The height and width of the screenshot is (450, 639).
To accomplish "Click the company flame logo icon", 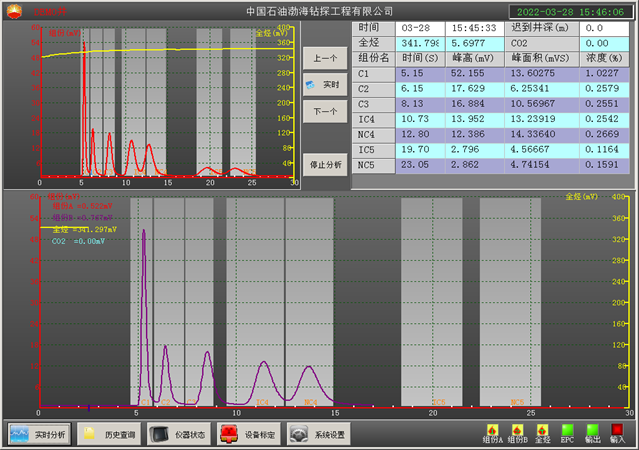I will click(14, 11).
